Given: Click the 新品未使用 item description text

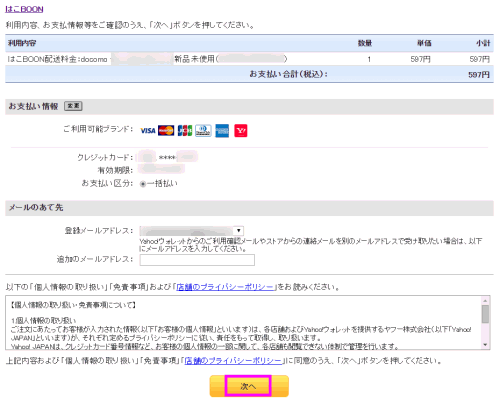Looking at the screenshot, I should (x=195, y=59).
